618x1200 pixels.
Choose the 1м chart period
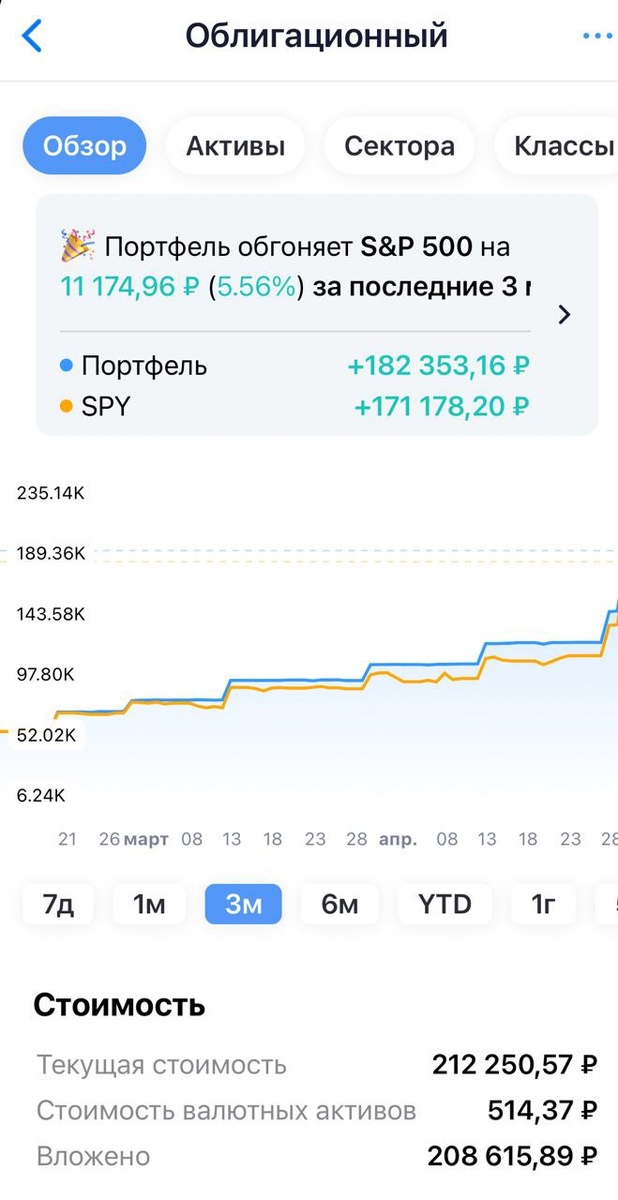pos(149,905)
